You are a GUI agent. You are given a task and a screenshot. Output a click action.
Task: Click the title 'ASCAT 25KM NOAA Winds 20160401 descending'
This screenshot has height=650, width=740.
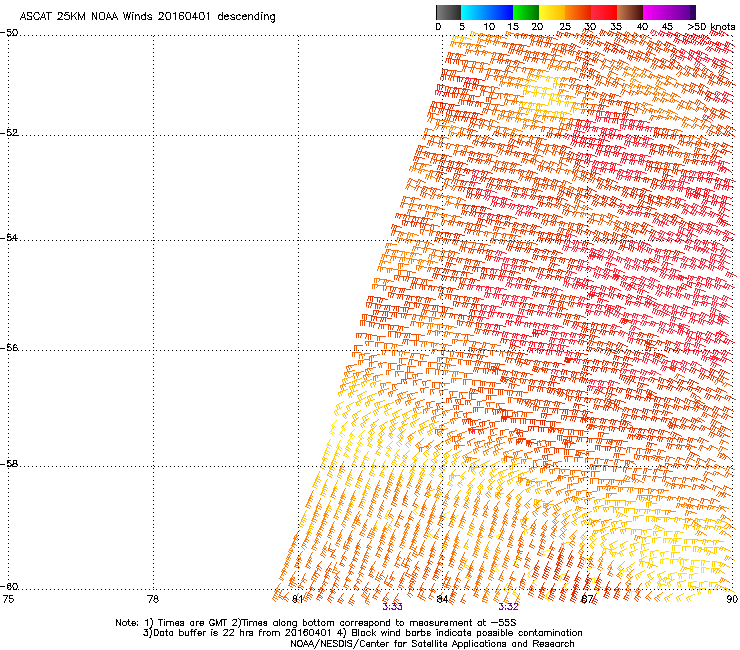[x=147, y=17]
